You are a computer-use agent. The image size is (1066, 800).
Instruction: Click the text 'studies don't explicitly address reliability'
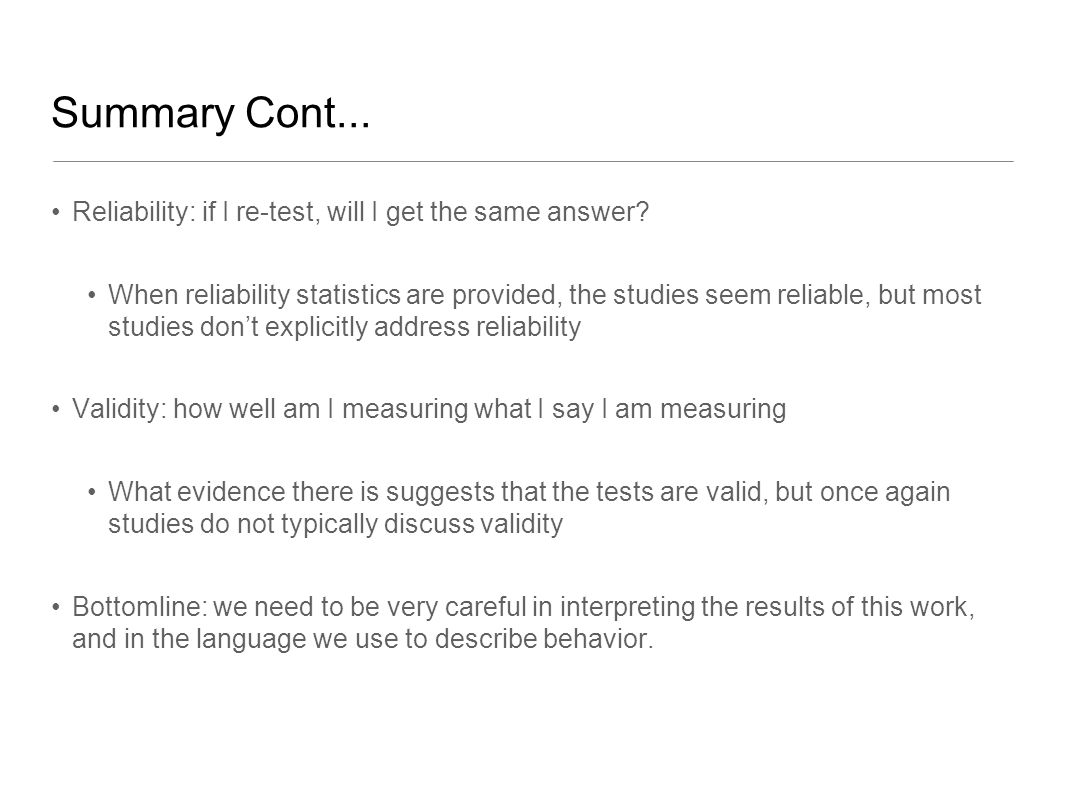pyautogui.click(x=345, y=327)
